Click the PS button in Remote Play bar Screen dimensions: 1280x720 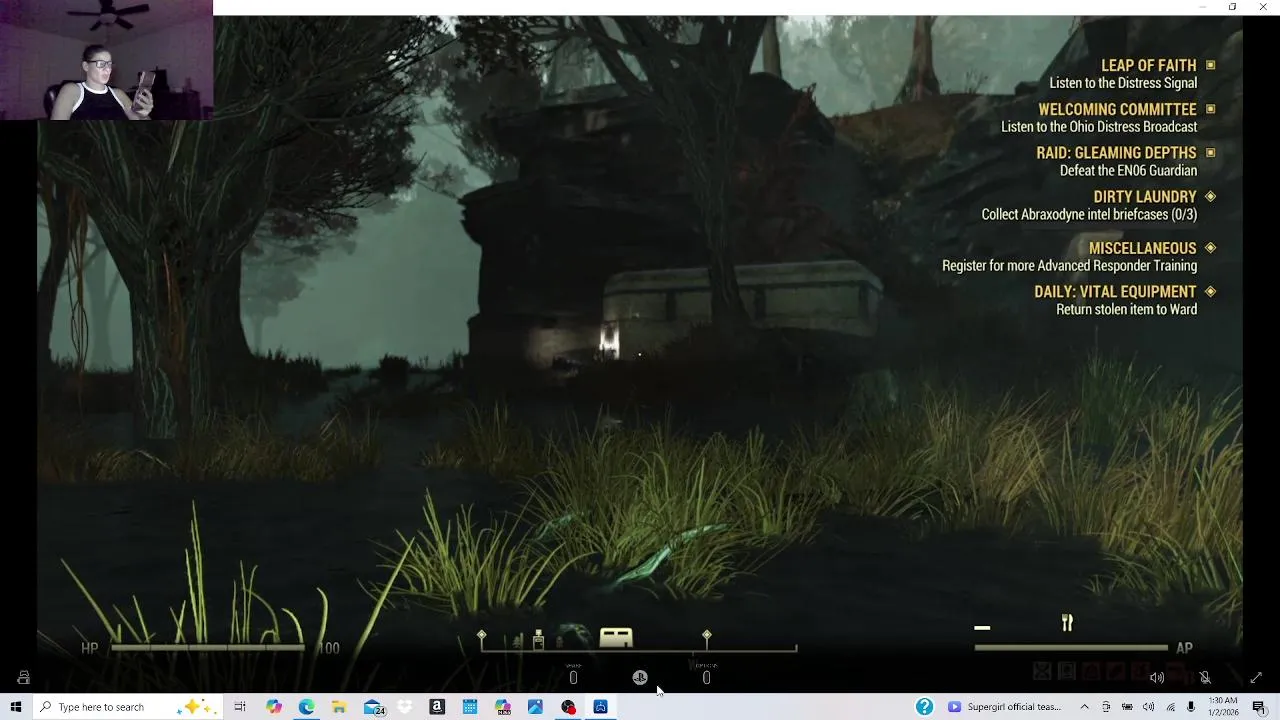[x=640, y=678]
